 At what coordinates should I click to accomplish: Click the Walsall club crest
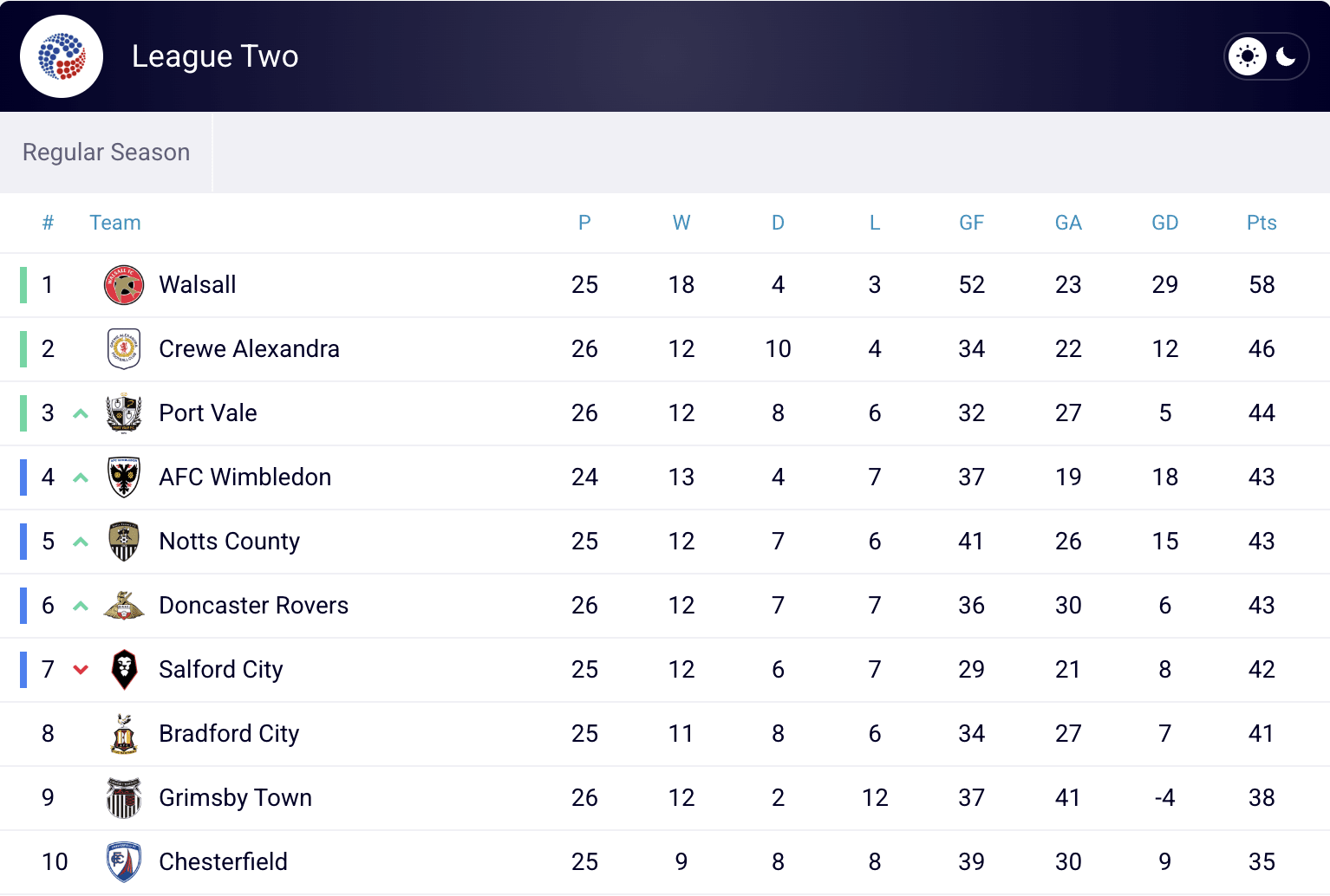(124, 285)
